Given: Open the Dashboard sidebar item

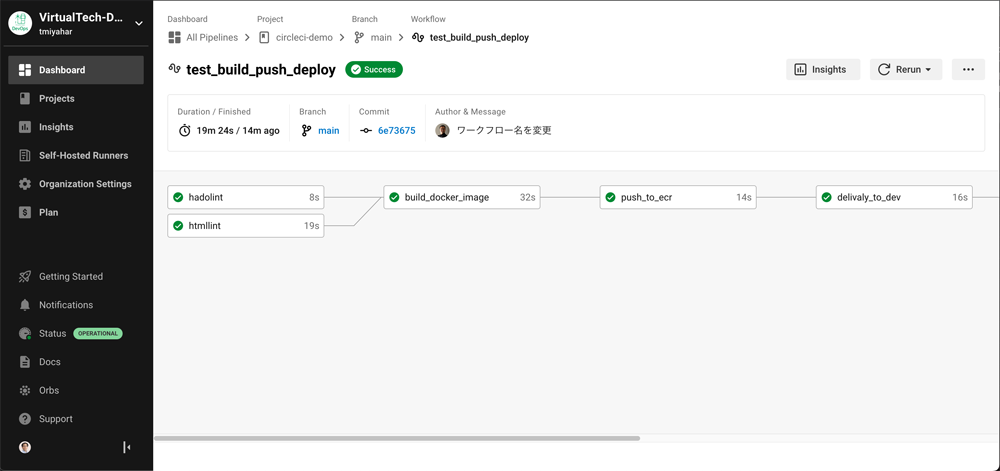Looking at the screenshot, I should (x=76, y=70).
